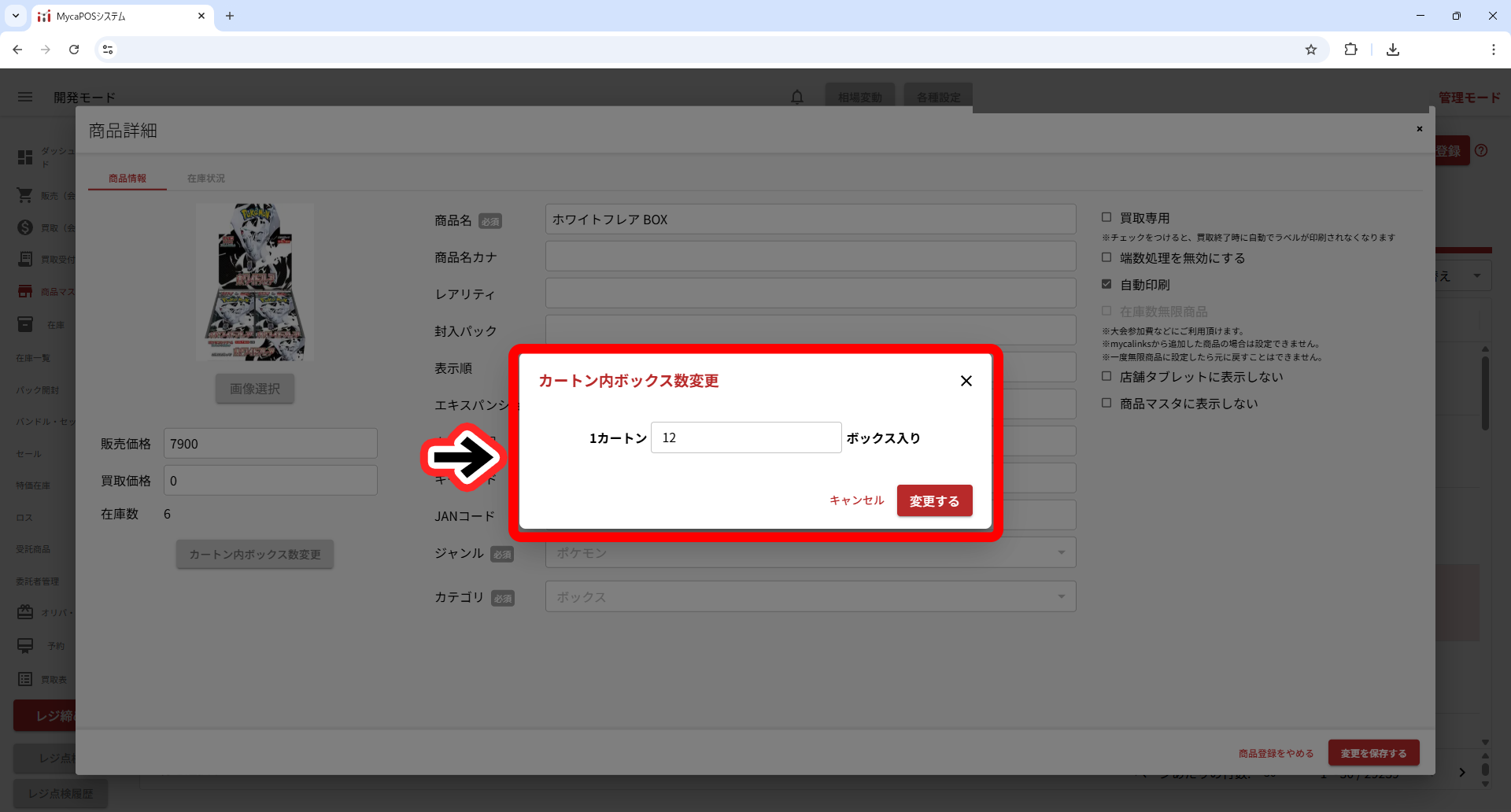The image size is (1511, 812).
Task: Click the notification bell icon
Action: (x=797, y=97)
